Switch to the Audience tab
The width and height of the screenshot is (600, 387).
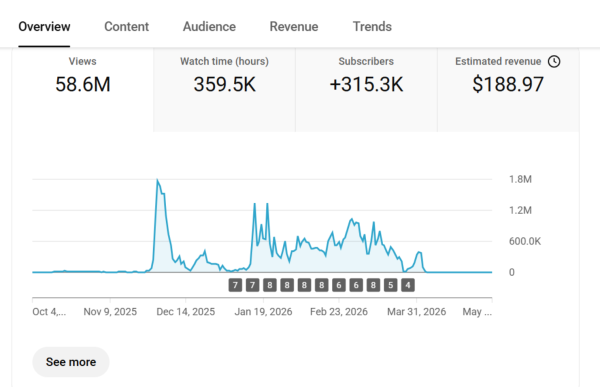[x=209, y=27]
